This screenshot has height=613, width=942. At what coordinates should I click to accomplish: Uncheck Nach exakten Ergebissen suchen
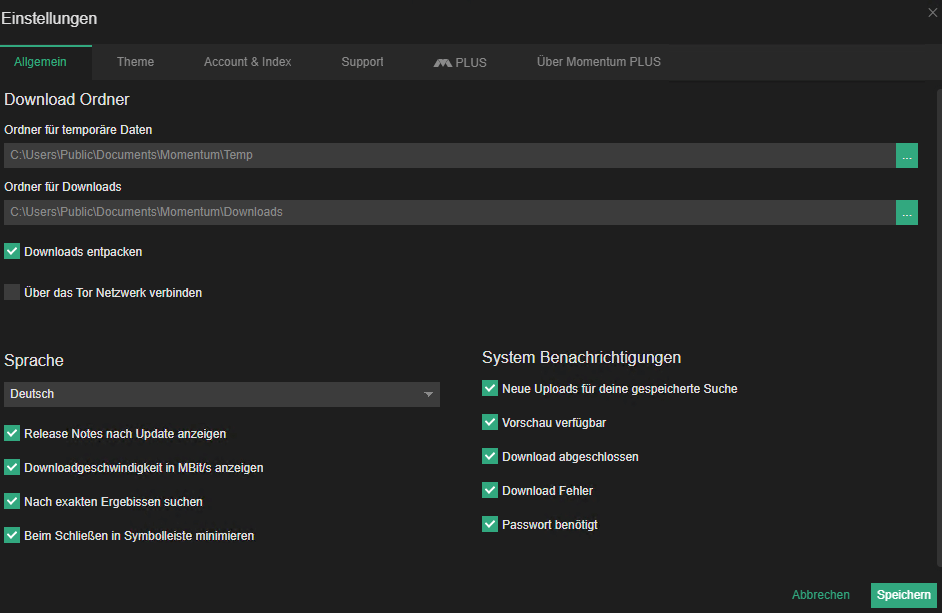click(11, 501)
